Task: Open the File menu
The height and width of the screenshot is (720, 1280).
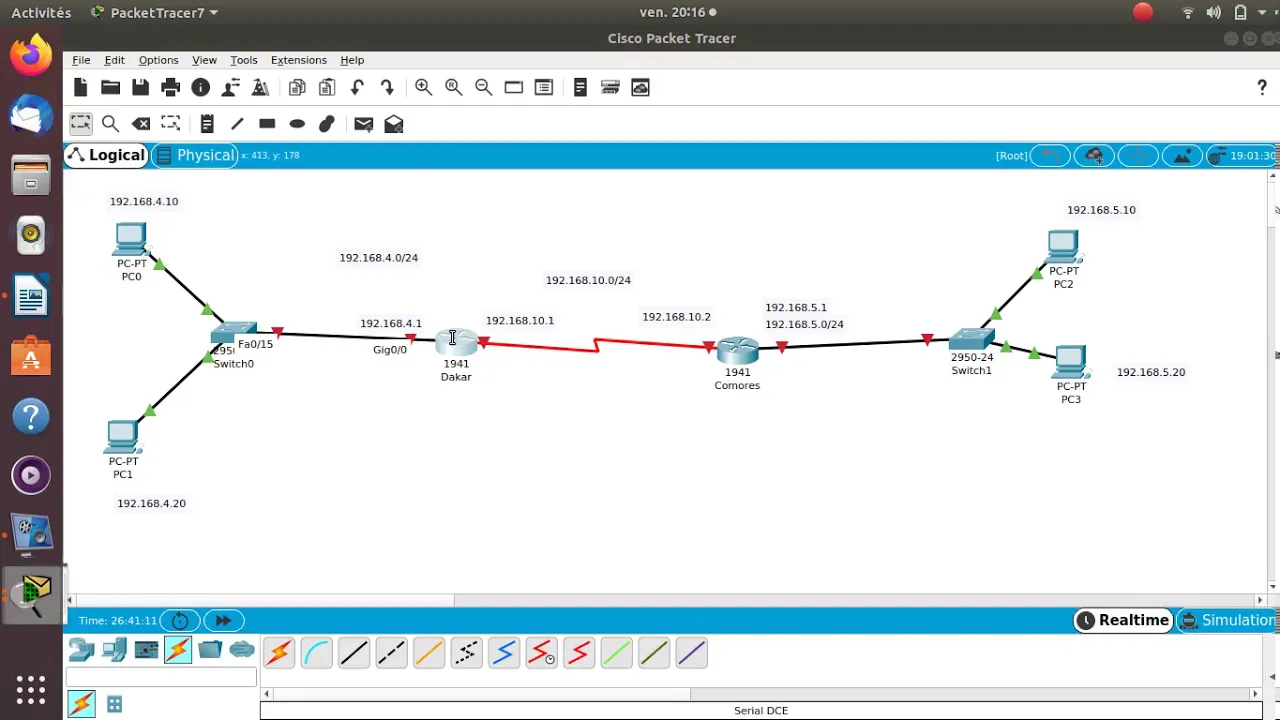Action: click(81, 60)
